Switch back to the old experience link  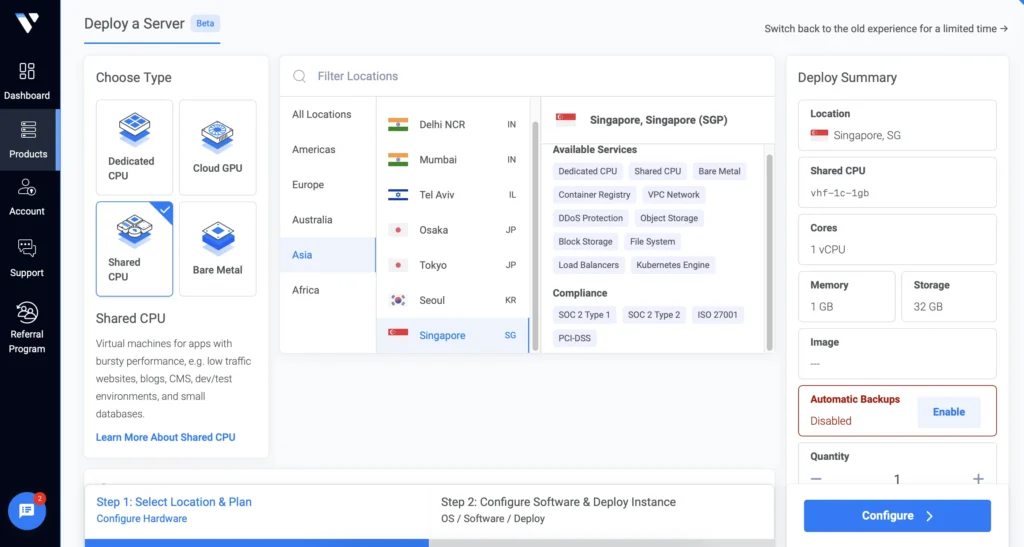coord(886,29)
